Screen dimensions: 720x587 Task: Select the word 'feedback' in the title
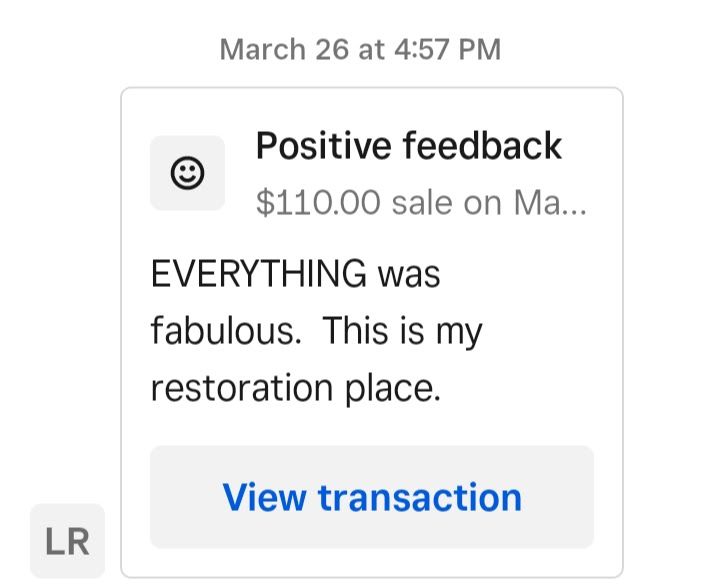point(482,146)
